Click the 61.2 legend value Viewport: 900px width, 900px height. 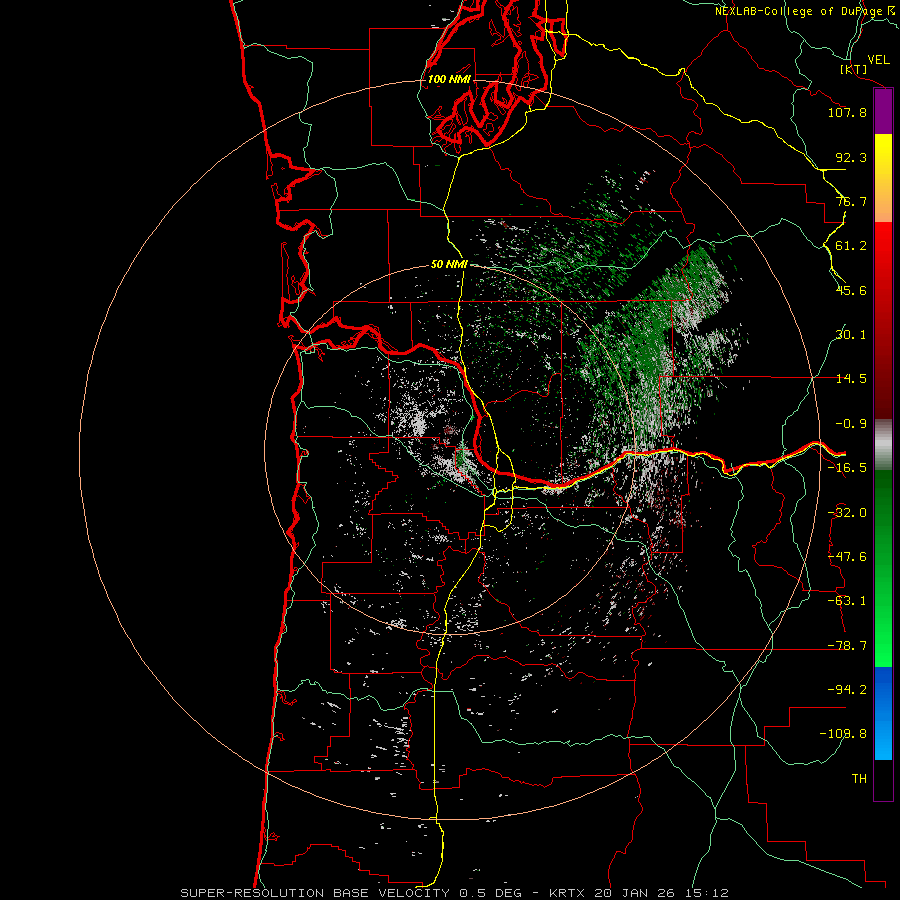[x=851, y=246]
